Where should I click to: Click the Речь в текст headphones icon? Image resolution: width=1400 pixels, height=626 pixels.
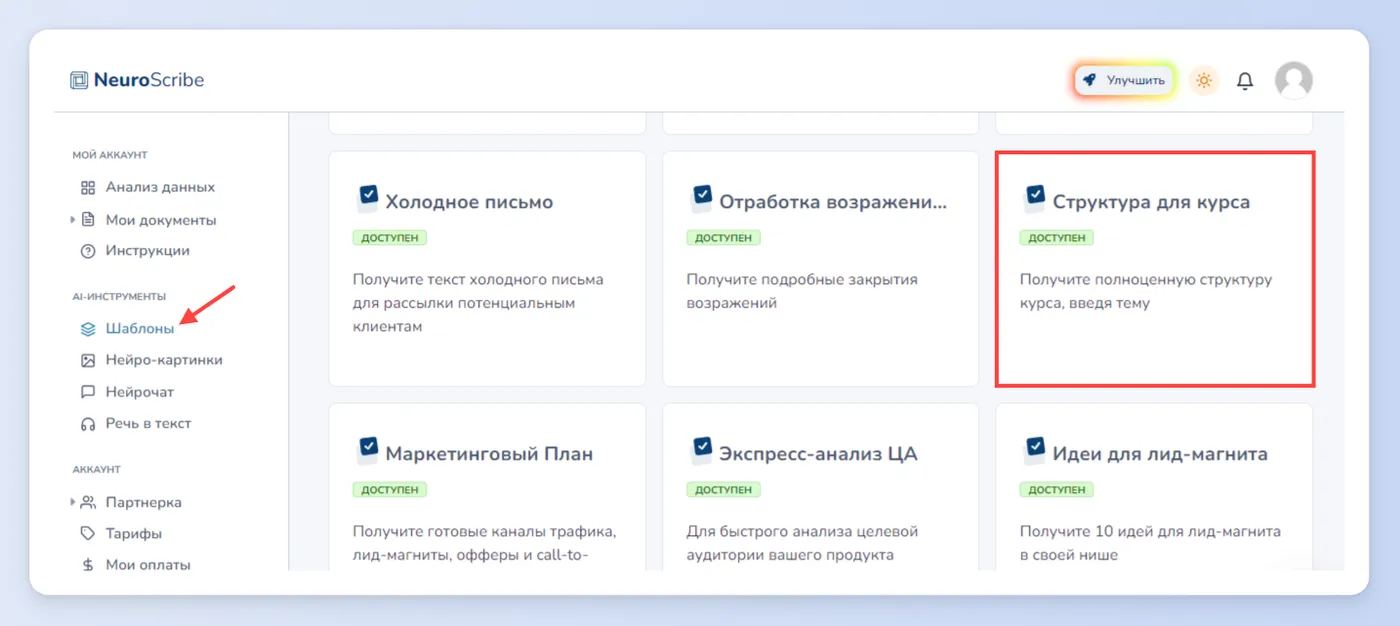(88, 424)
